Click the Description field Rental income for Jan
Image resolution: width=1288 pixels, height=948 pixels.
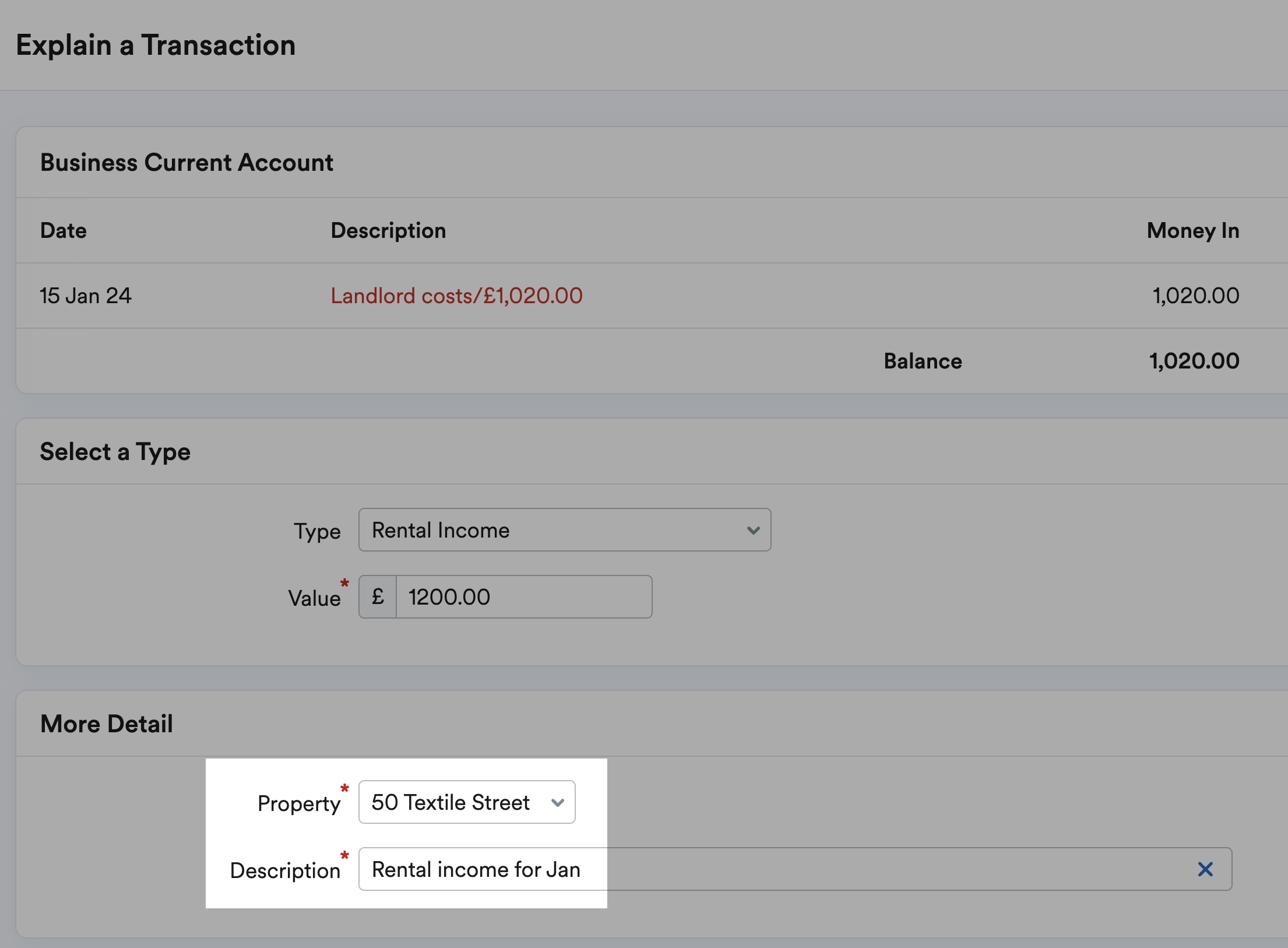[x=795, y=869]
